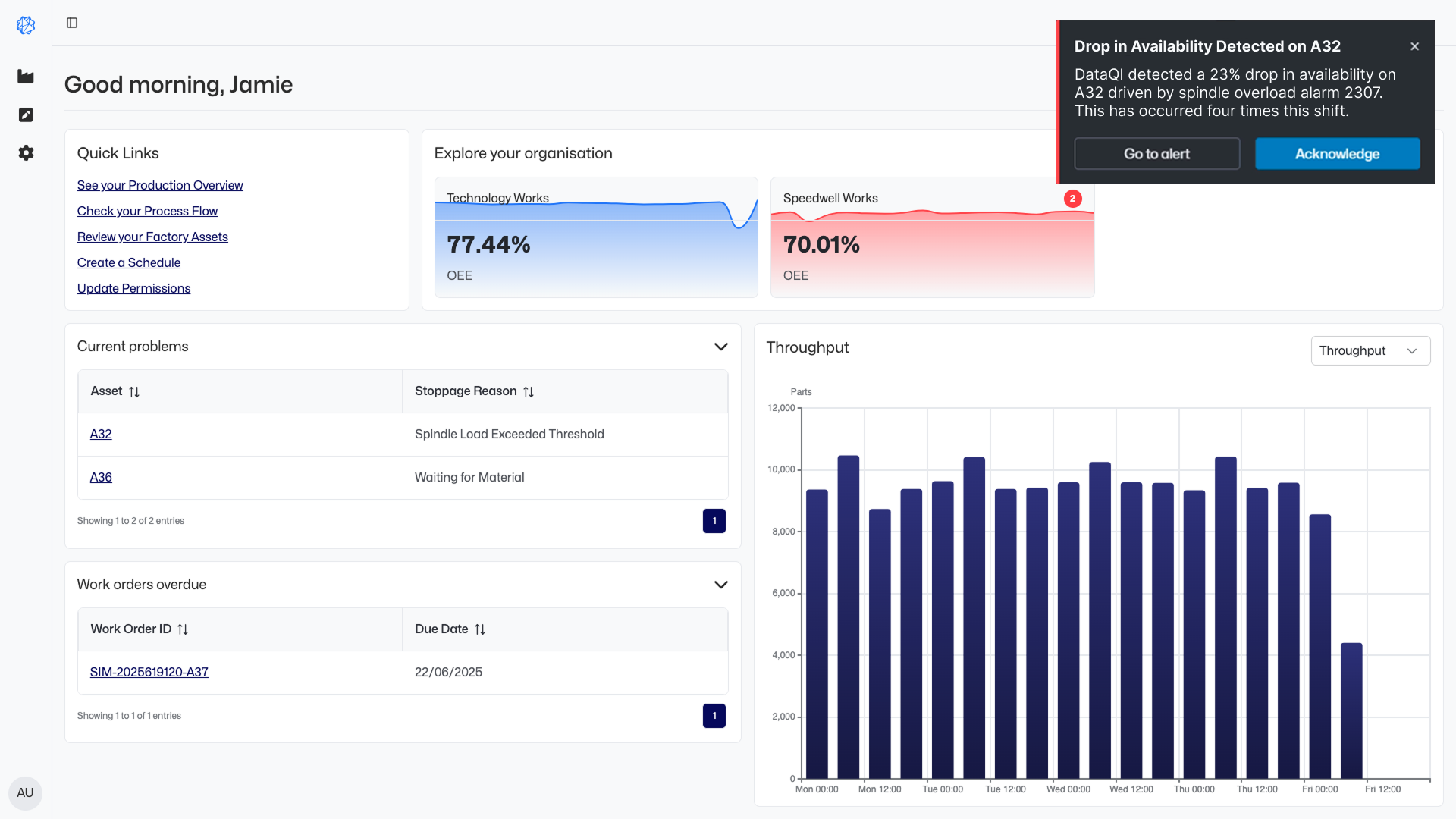Collapse the Work orders overdue panel
This screenshot has height=819, width=1456.
720,585
